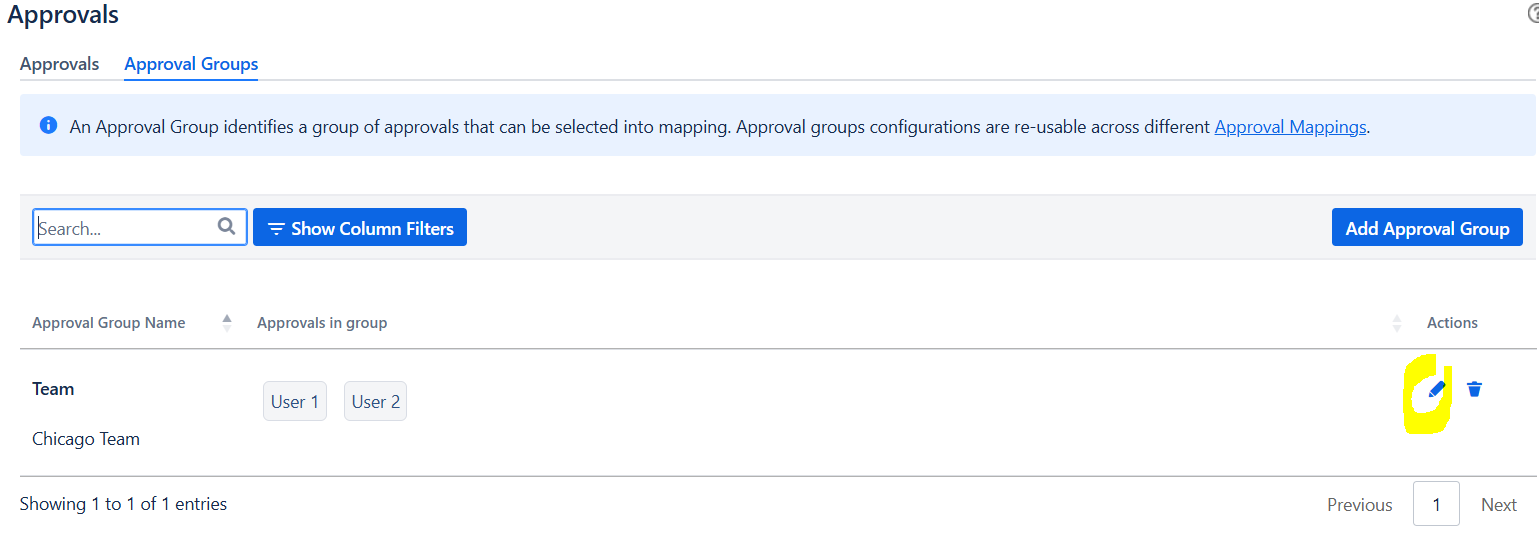Click sort arrows beside Actions column
Screen dimensions: 1539x537
pyautogui.click(x=1397, y=323)
